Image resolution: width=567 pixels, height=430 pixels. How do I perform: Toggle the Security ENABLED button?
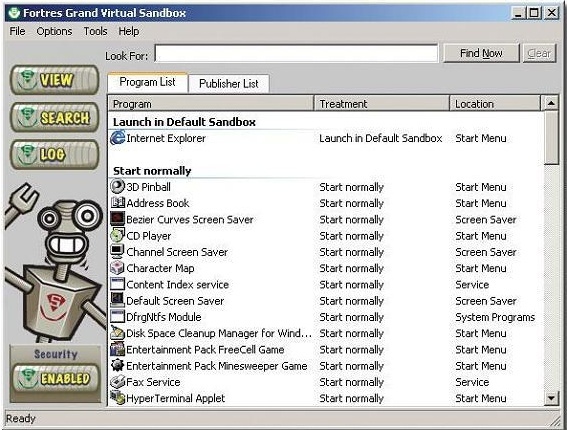click(56, 378)
